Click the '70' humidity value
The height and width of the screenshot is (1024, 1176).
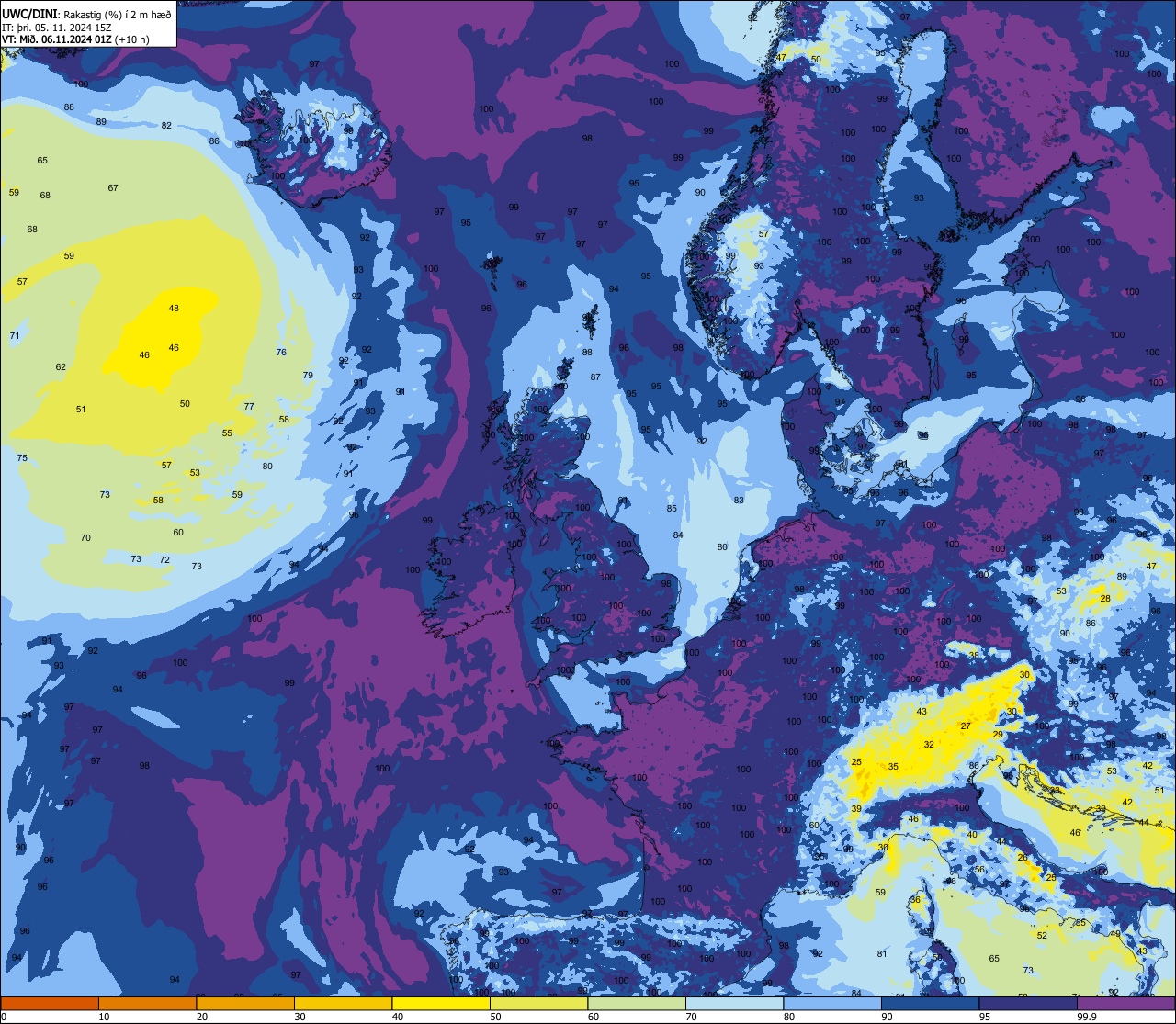coord(85,538)
